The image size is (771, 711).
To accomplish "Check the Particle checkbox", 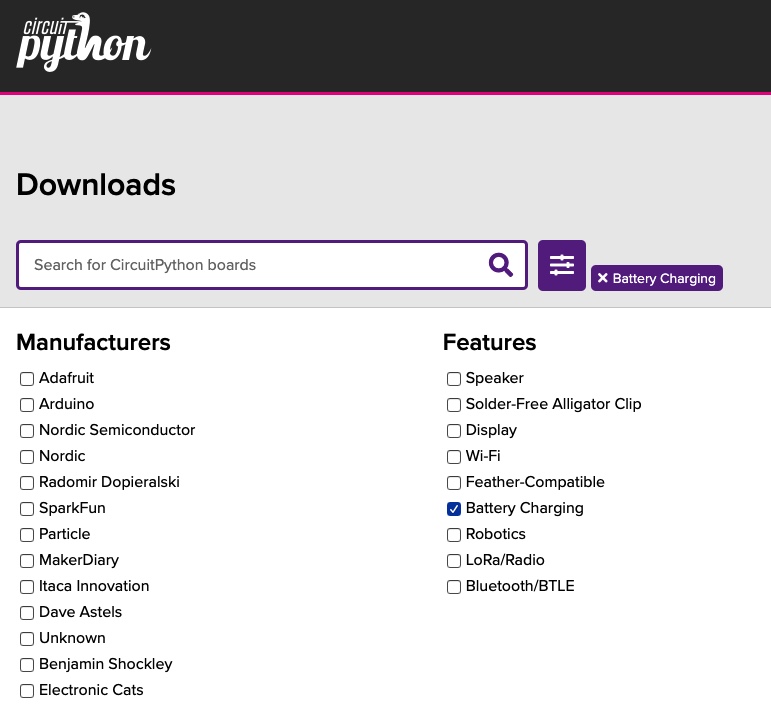I will click(x=27, y=535).
